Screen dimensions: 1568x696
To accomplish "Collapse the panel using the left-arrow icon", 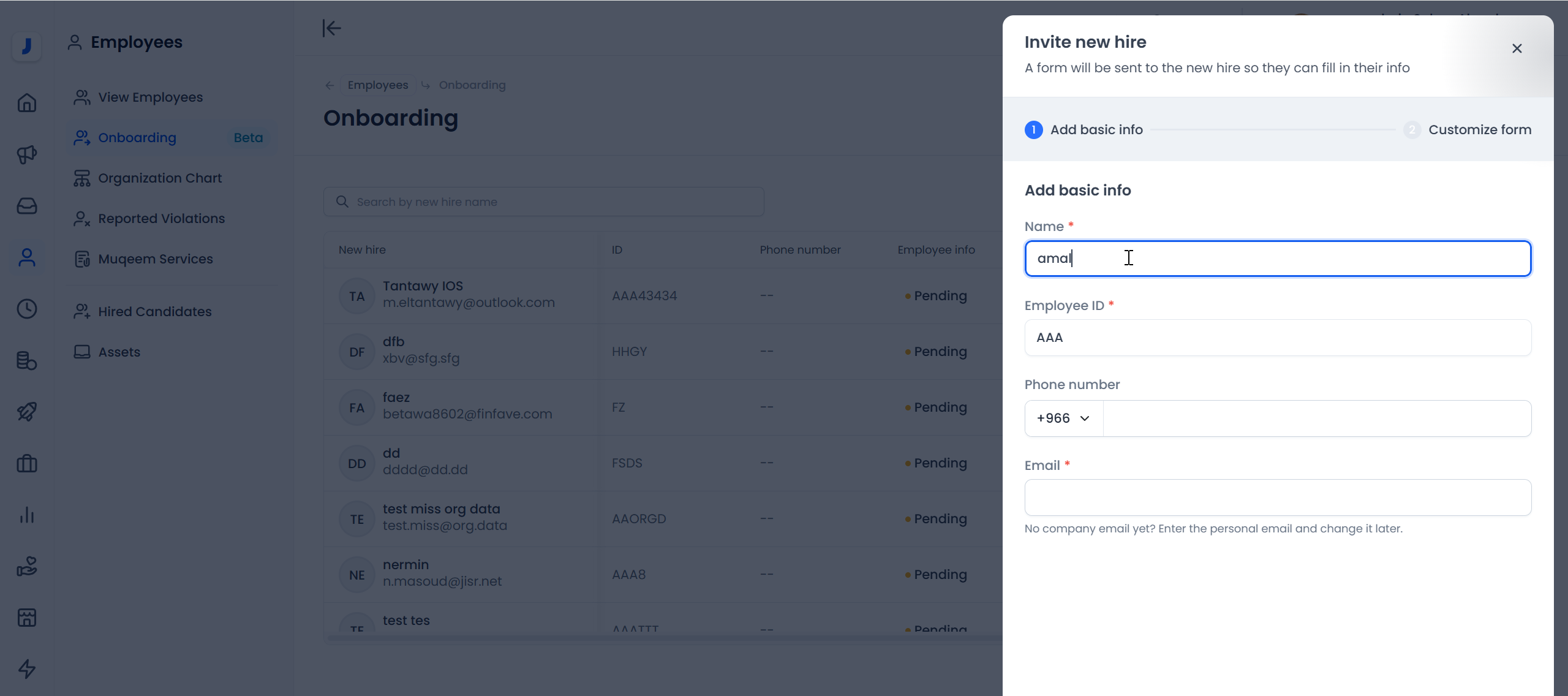I will click(x=331, y=28).
